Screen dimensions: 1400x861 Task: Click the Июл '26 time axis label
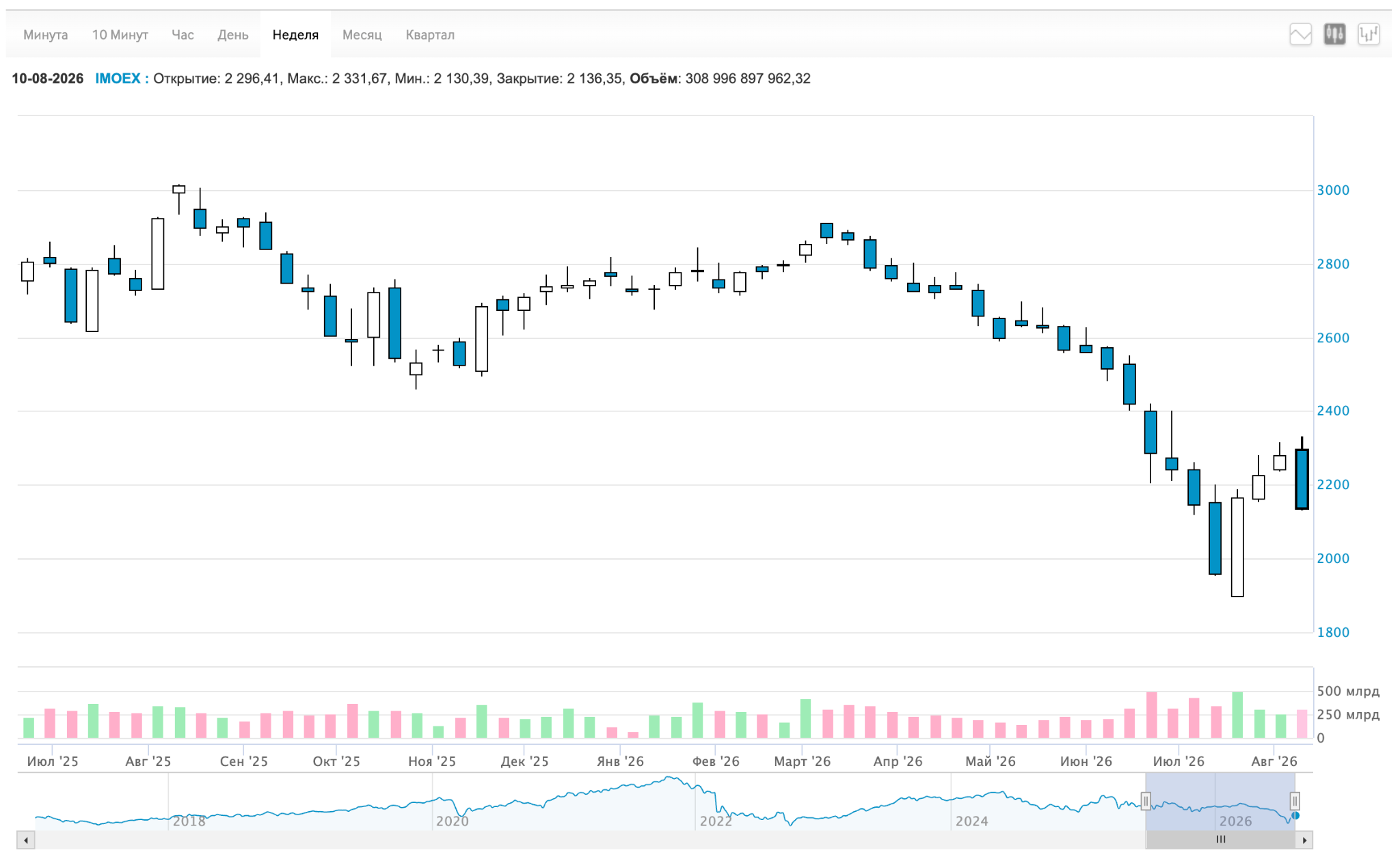(1179, 761)
